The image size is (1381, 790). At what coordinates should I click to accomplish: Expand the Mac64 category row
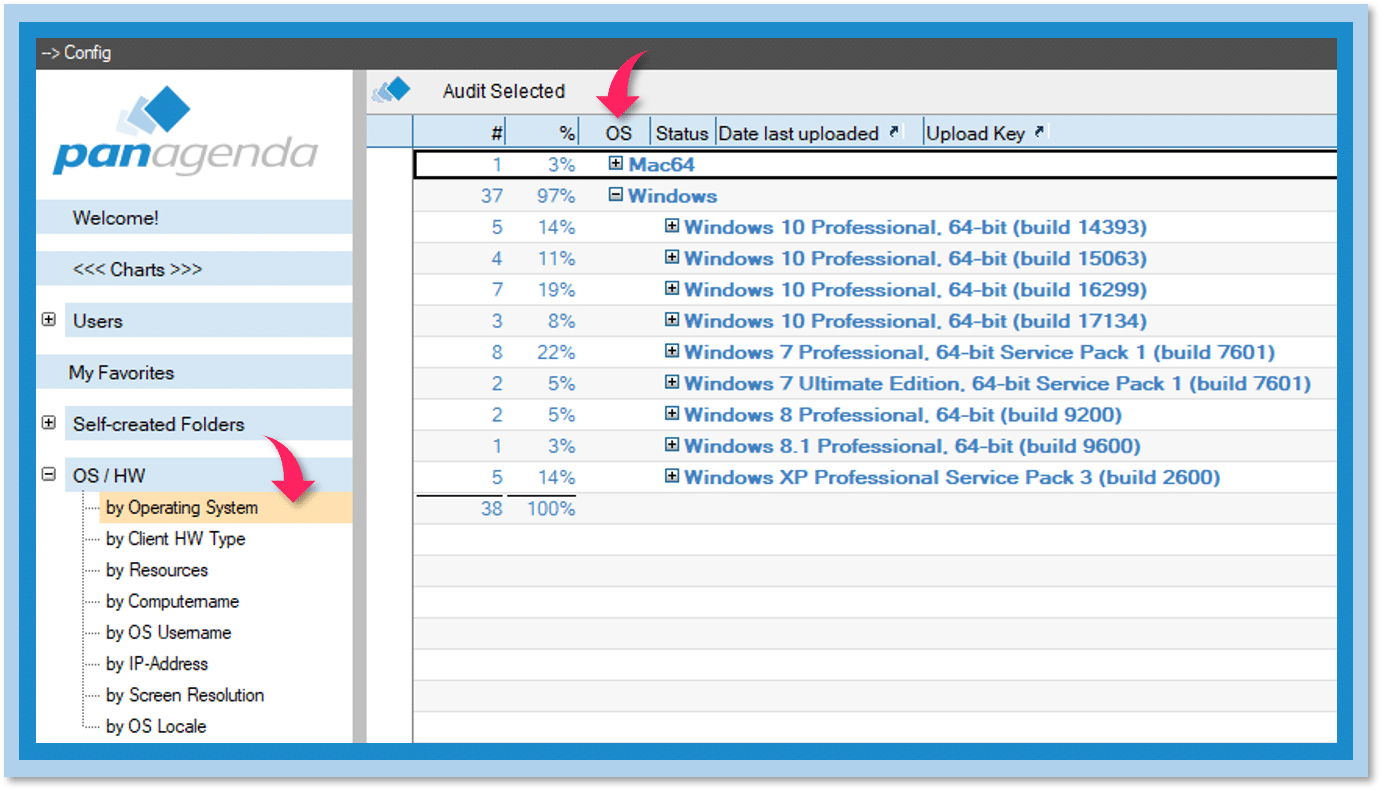[x=616, y=164]
